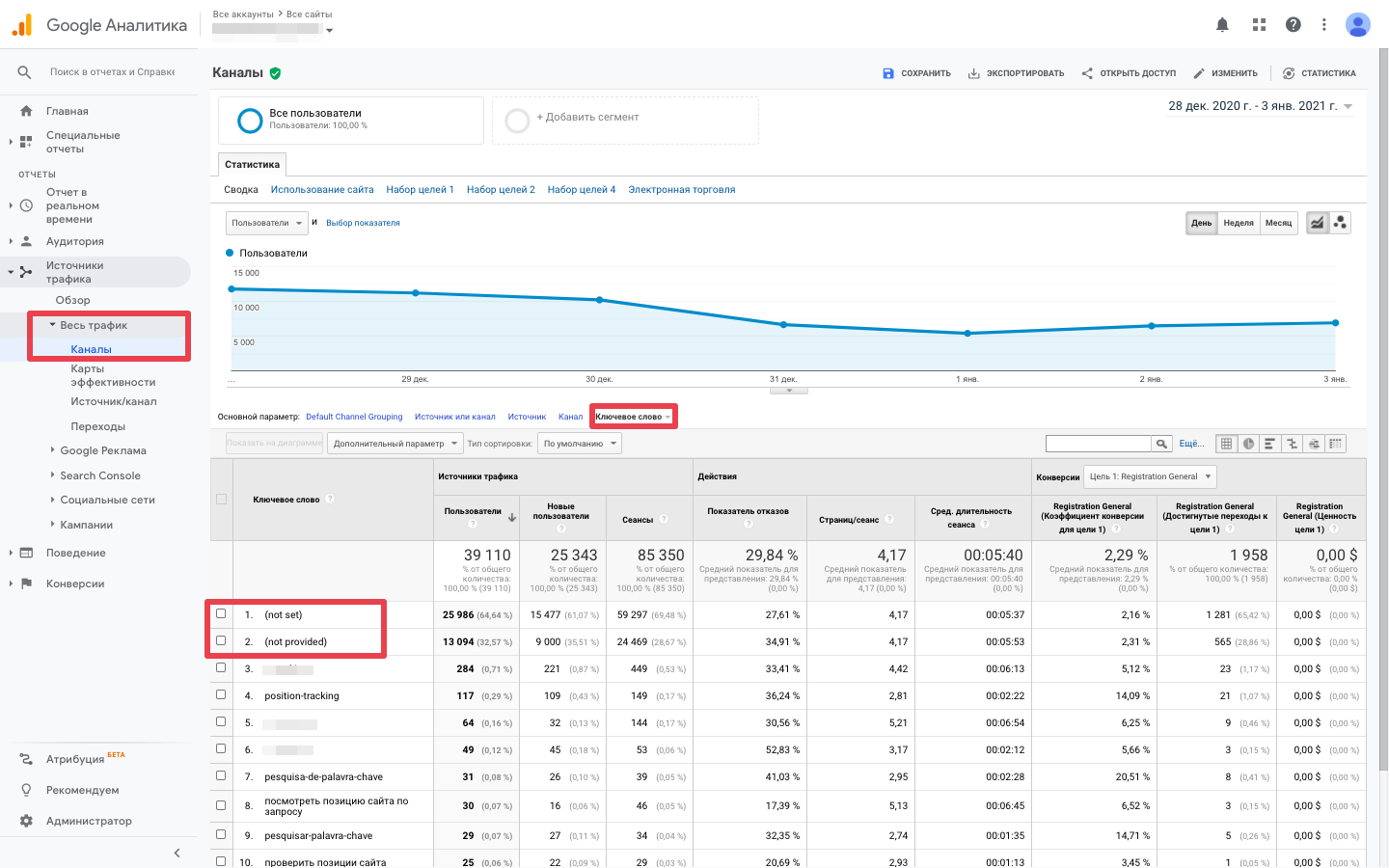Viewport: 1389px width, 868px height.
Task: Open Атрибуция in sidebar
Action: pyautogui.click(x=75, y=759)
